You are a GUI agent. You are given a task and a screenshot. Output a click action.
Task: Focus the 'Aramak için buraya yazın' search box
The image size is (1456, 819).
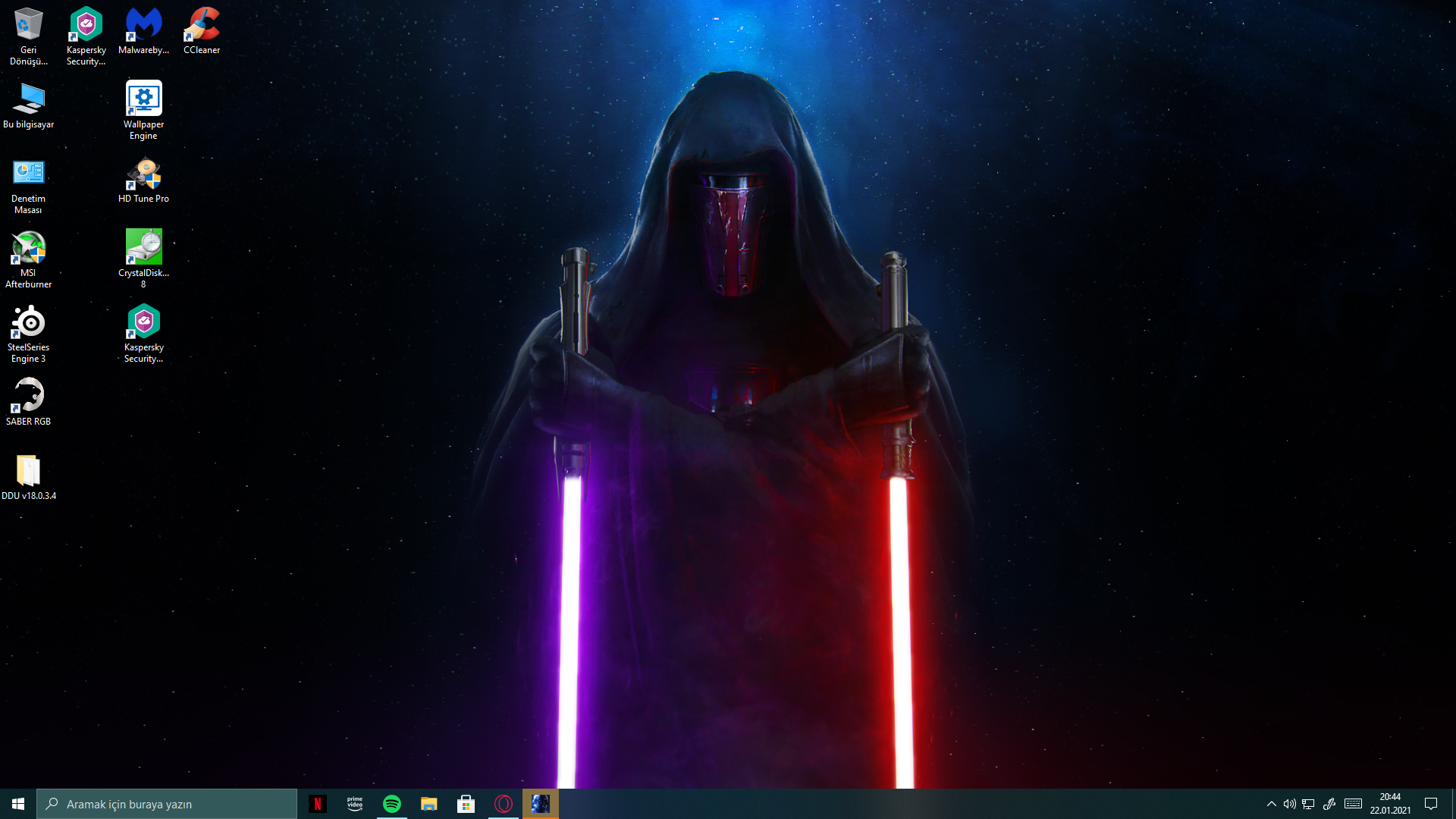pos(167,804)
